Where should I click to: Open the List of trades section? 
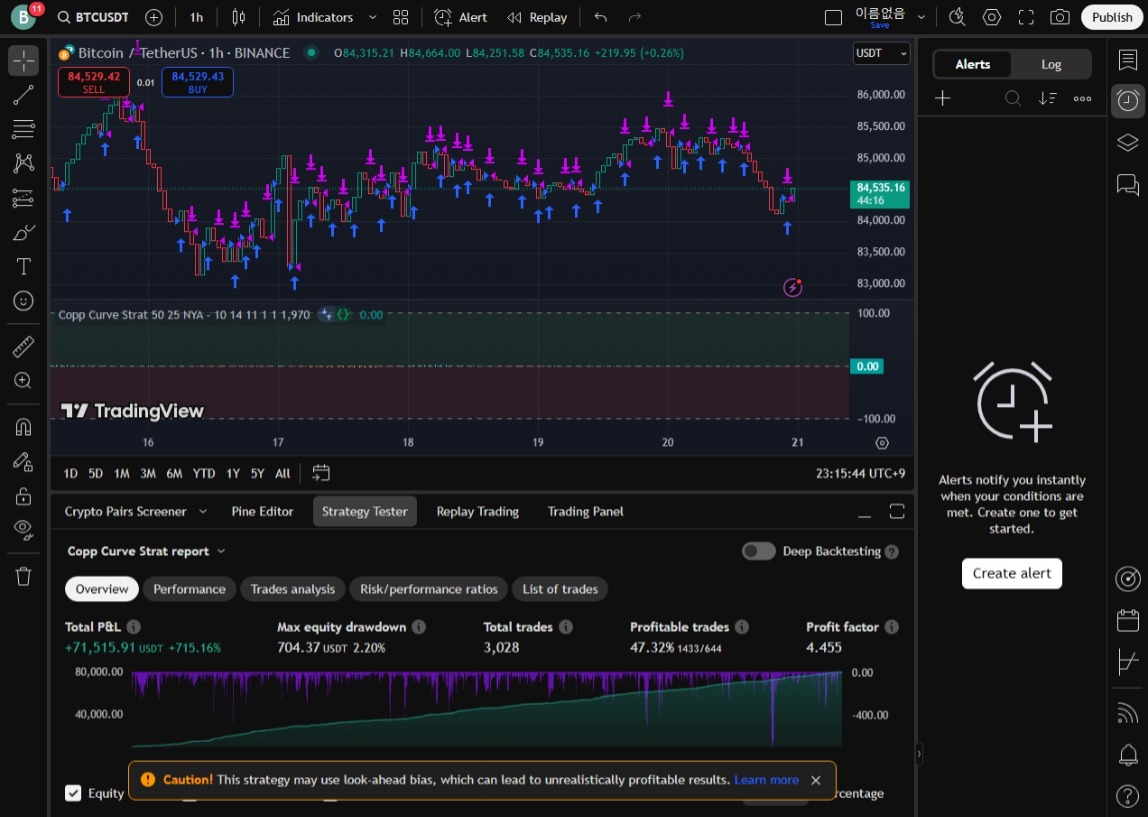click(x=560, y=589)
